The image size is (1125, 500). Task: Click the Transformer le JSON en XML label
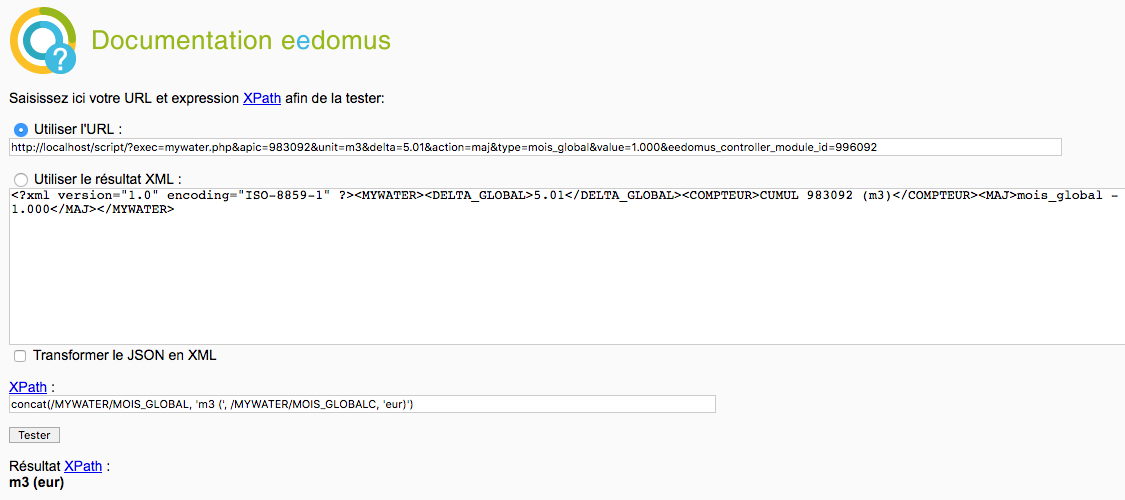[x=125, y=356]
